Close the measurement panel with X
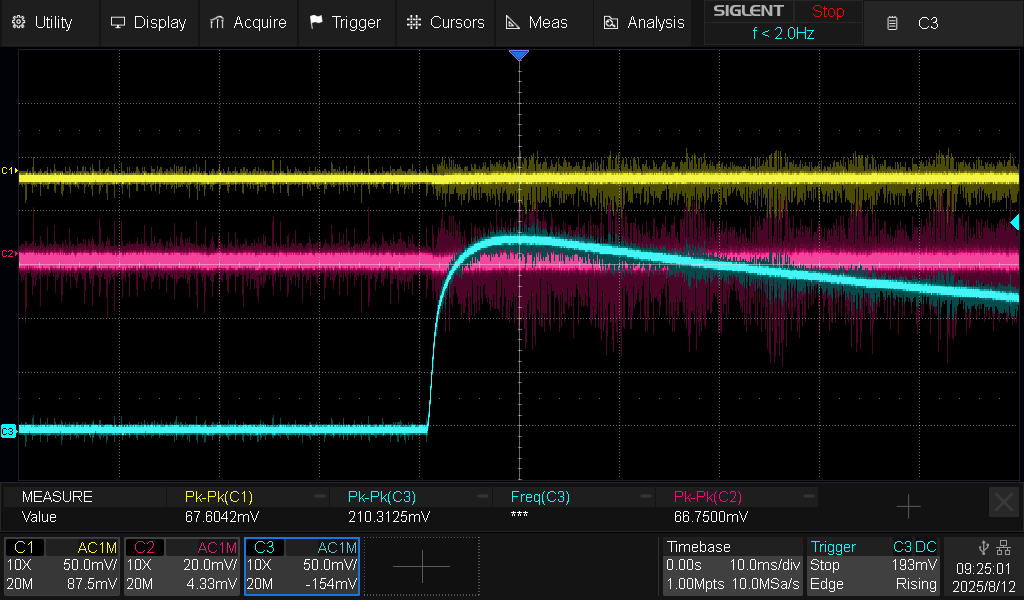 [1003, 502]
